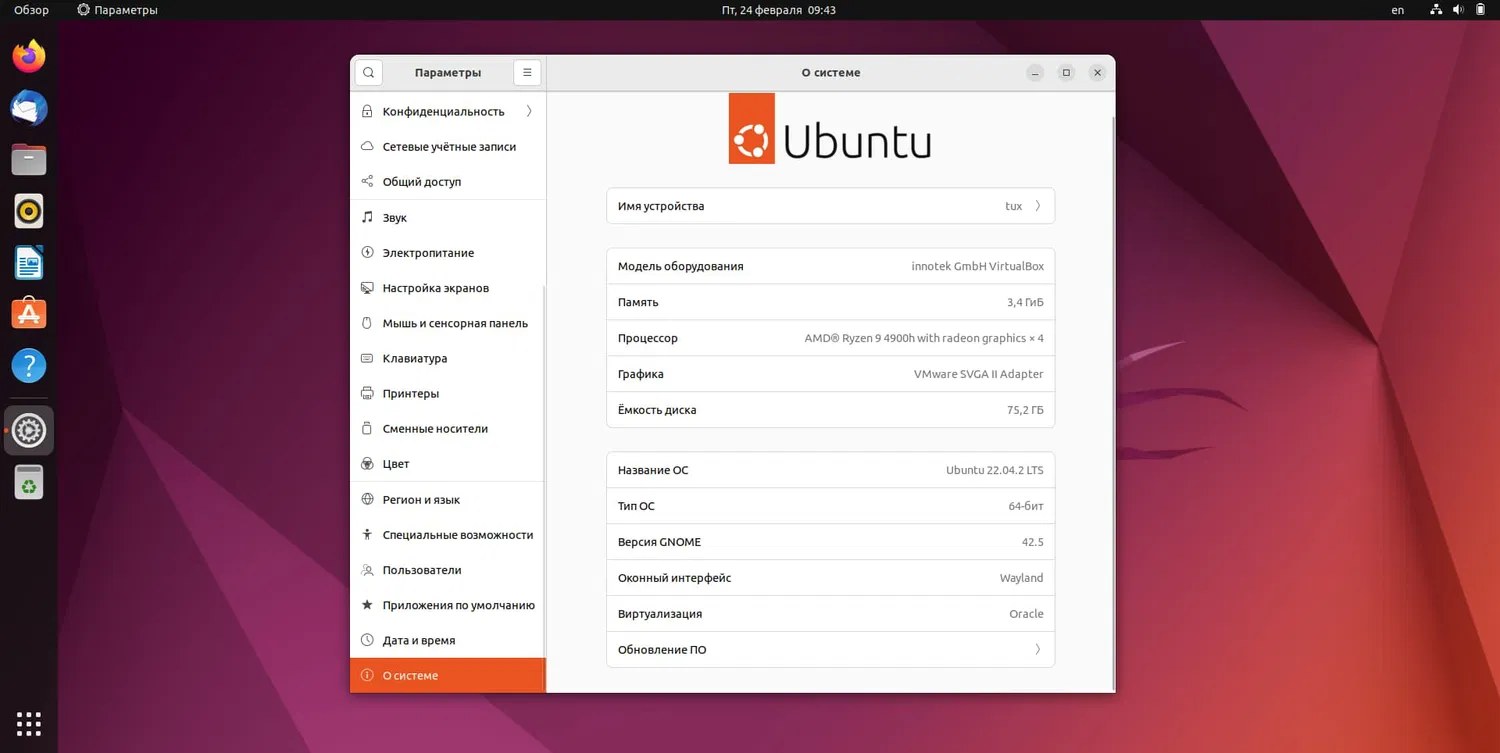1500x753 pixels.
Task: Click the VMware SVGA II Adapter text
Action: [x=979, y=374]
